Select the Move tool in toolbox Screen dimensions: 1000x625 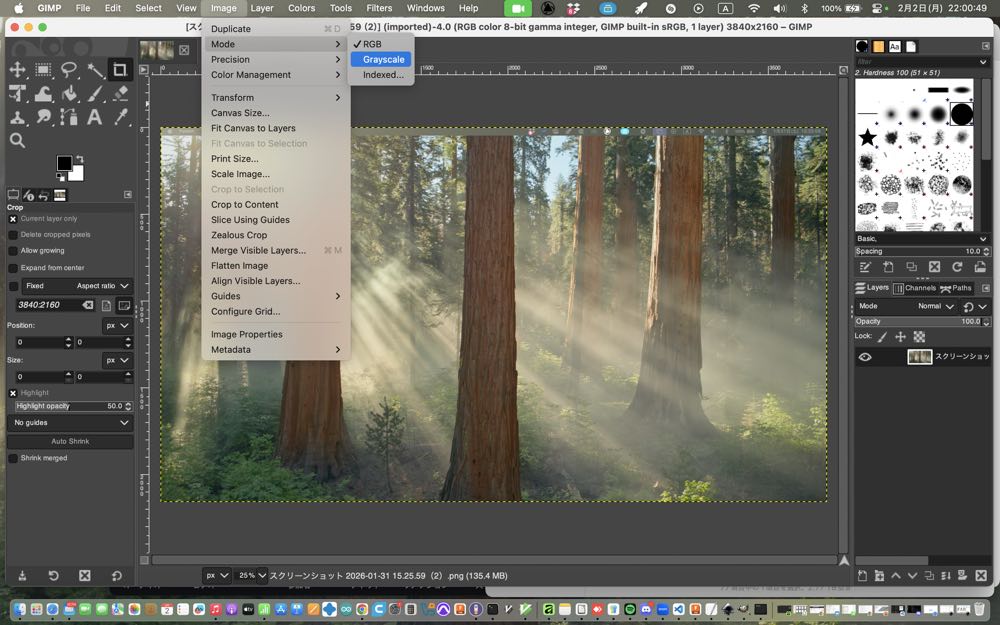pos(18,69)
